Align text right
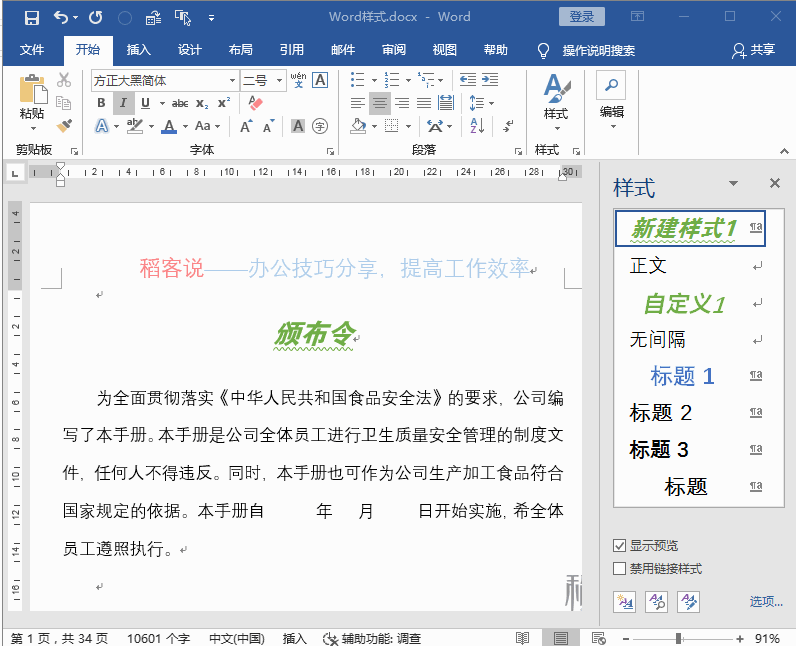This screenshot has height=646, width=796. tap(402, 103)
